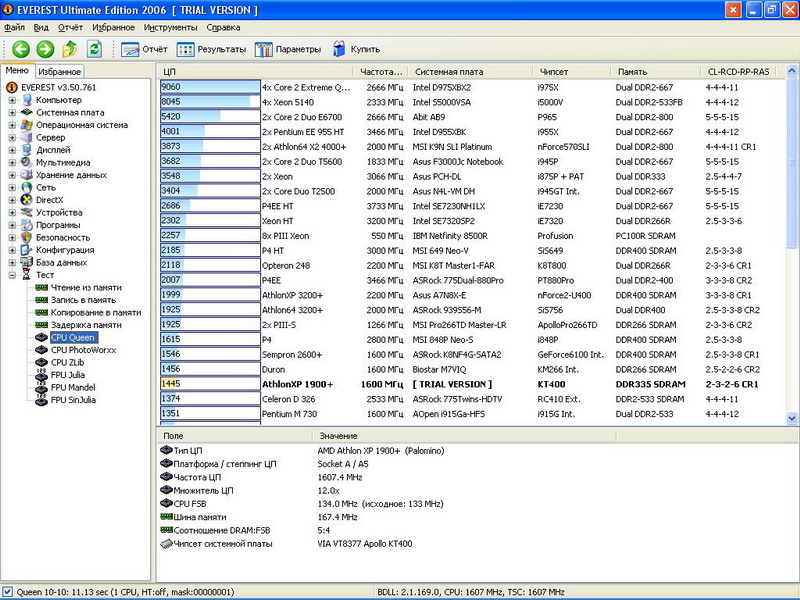Expand the Мультимедиа tree node
Viewport: 800px width, 600px height.
tap(12, 162)
